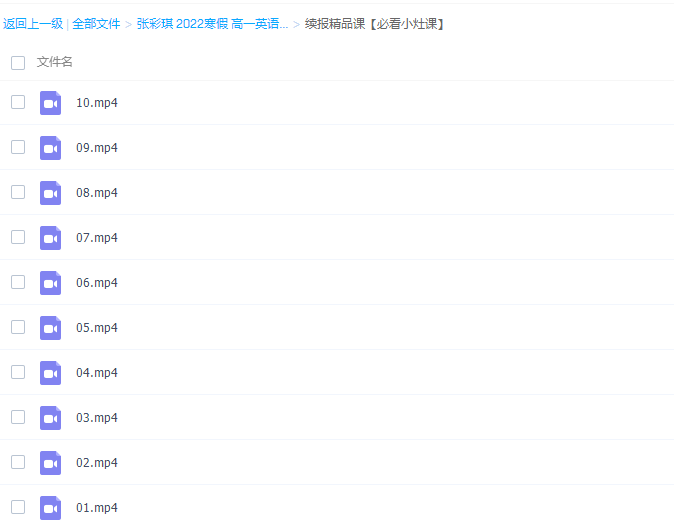Check the box for 10.mp4
The height and width of the screenshot is (523, 674).
[x=18, y=102]
